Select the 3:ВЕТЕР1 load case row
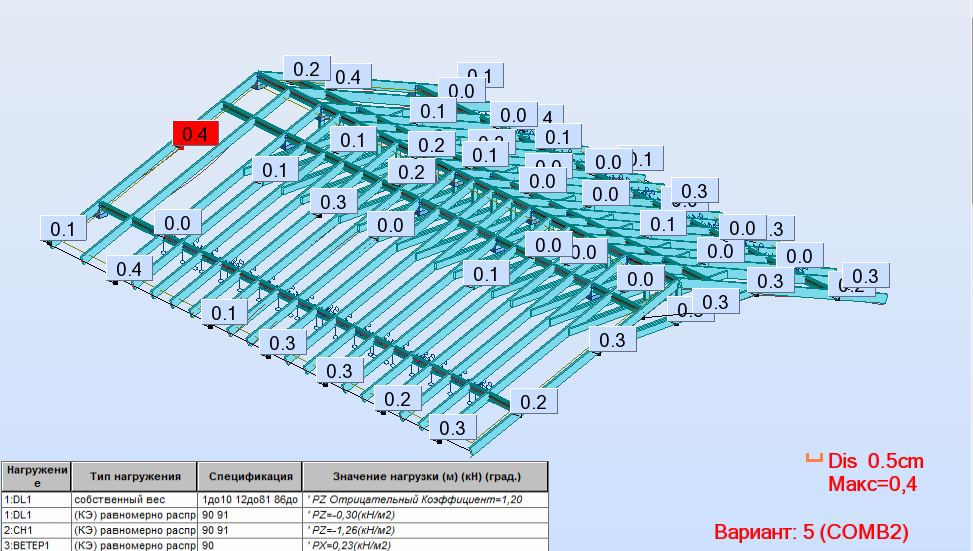Screen dimensions: 973x551 (35, 545)
